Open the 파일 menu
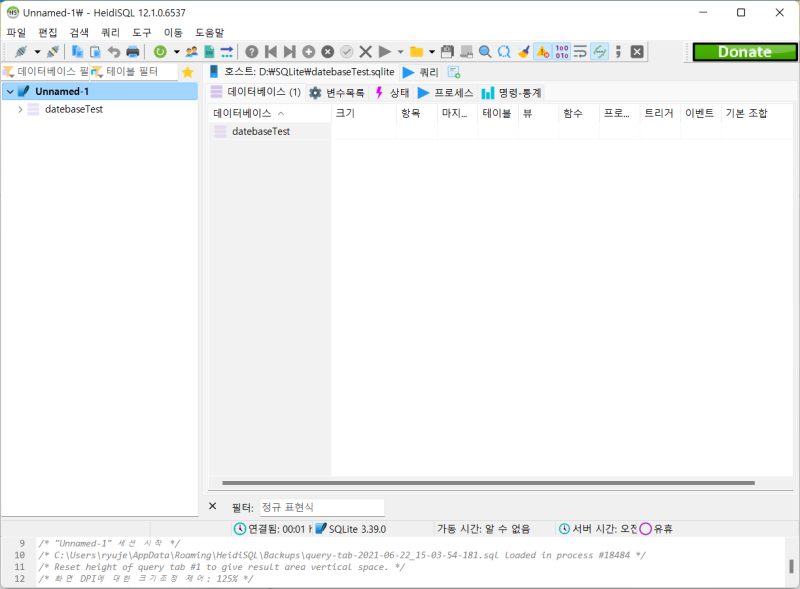The image size is (800, 589). [16, 32]
